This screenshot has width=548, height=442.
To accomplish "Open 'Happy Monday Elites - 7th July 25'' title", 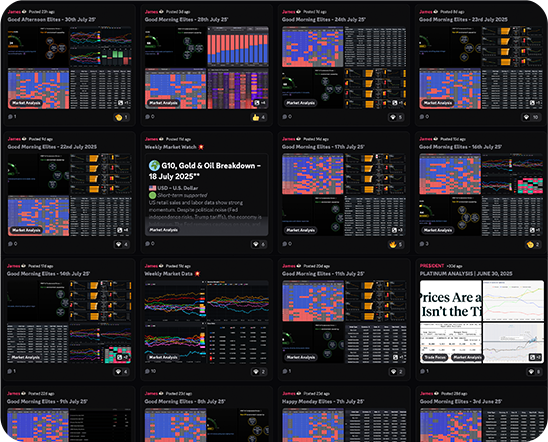I will tap(323, 401).
